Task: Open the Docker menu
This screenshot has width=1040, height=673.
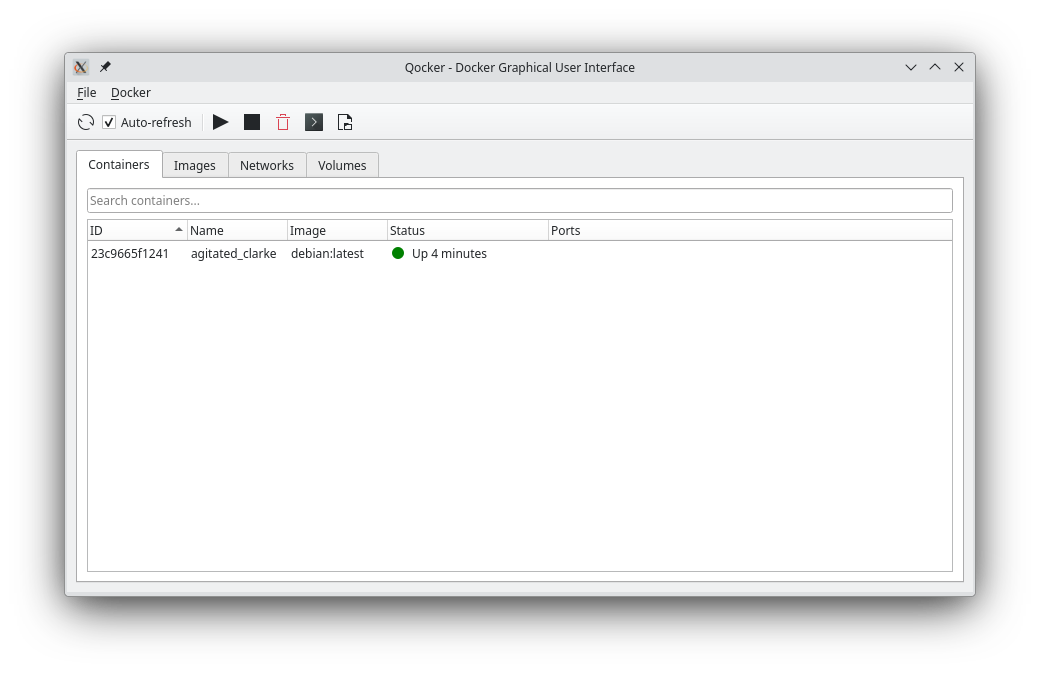Action: click(x=131, y=93)
